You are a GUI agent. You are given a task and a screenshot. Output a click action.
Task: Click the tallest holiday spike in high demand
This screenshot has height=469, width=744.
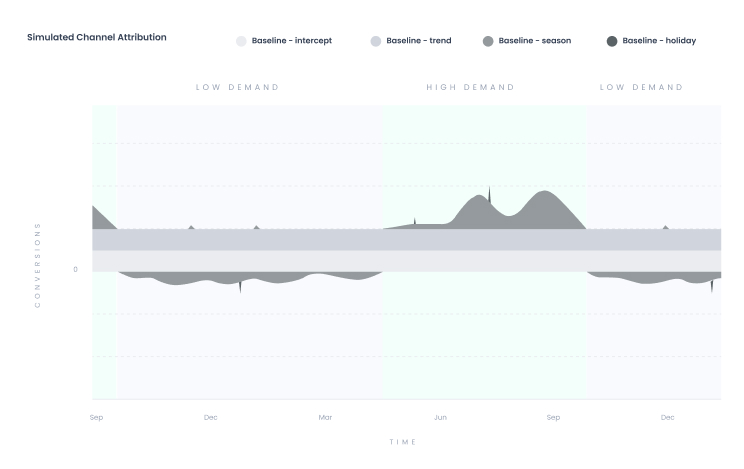point(490,194)
